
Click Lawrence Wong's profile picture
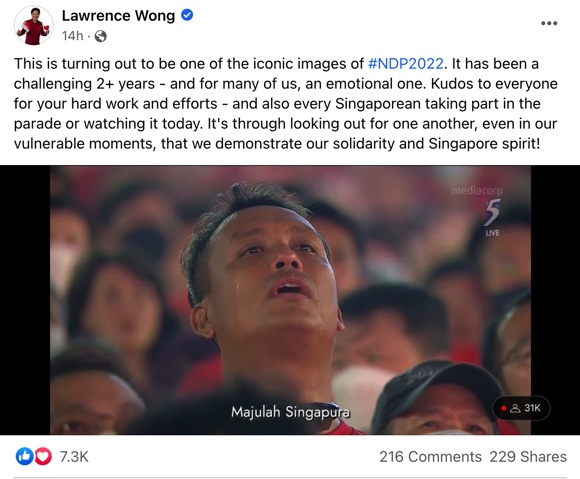(x=34, y=26)
